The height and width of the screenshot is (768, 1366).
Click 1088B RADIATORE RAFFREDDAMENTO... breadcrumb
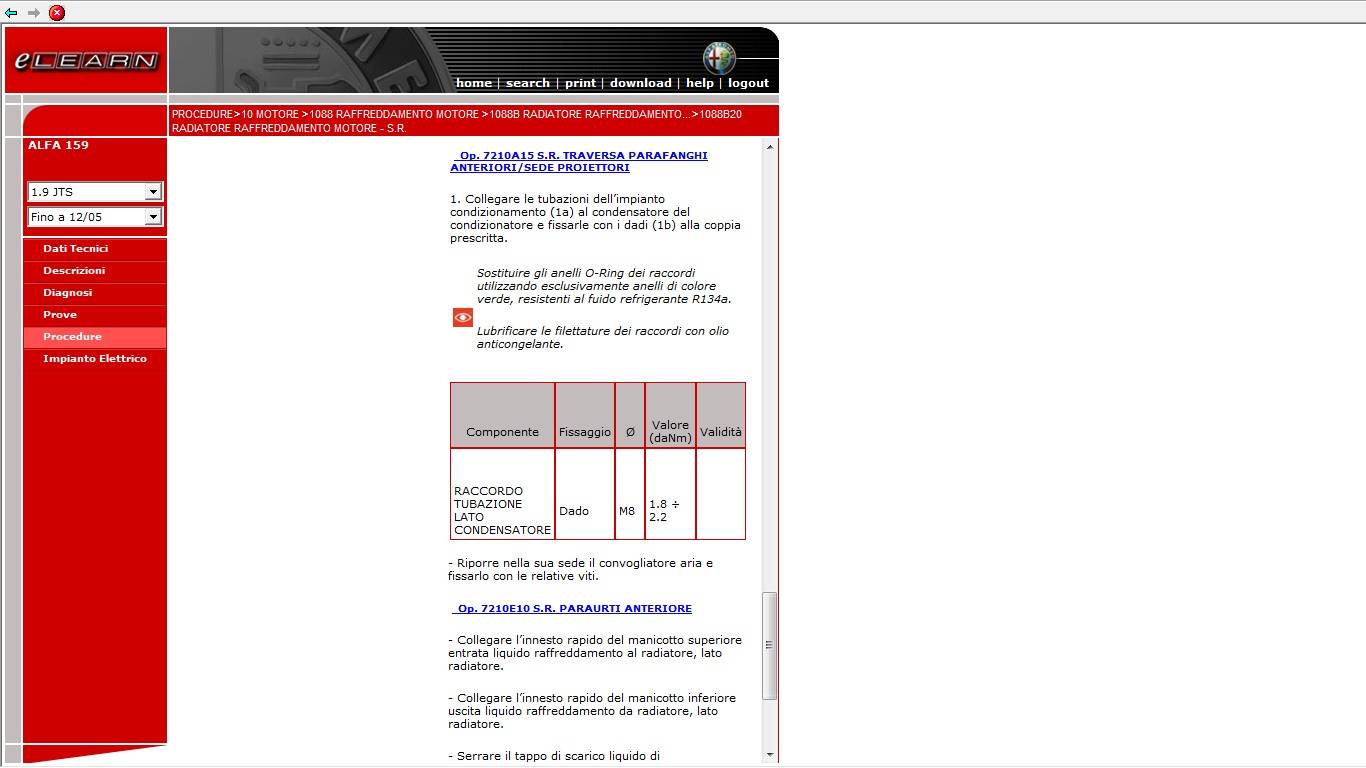point(590,115)
